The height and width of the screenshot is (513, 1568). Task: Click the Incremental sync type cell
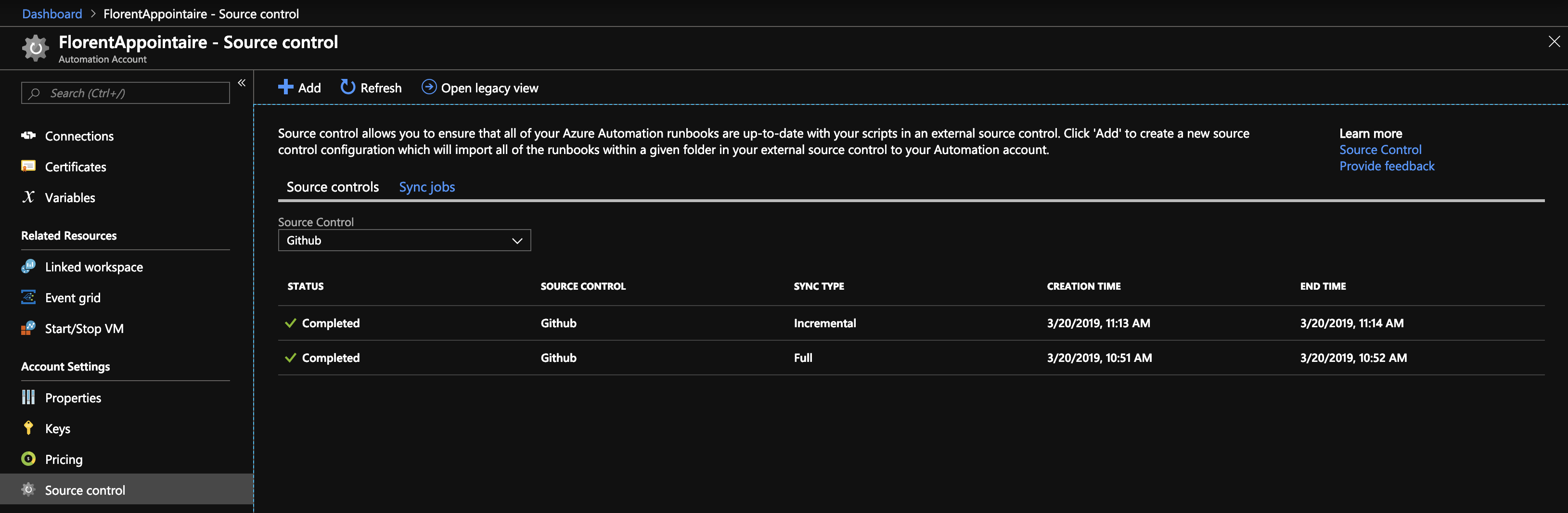[825, 323]
